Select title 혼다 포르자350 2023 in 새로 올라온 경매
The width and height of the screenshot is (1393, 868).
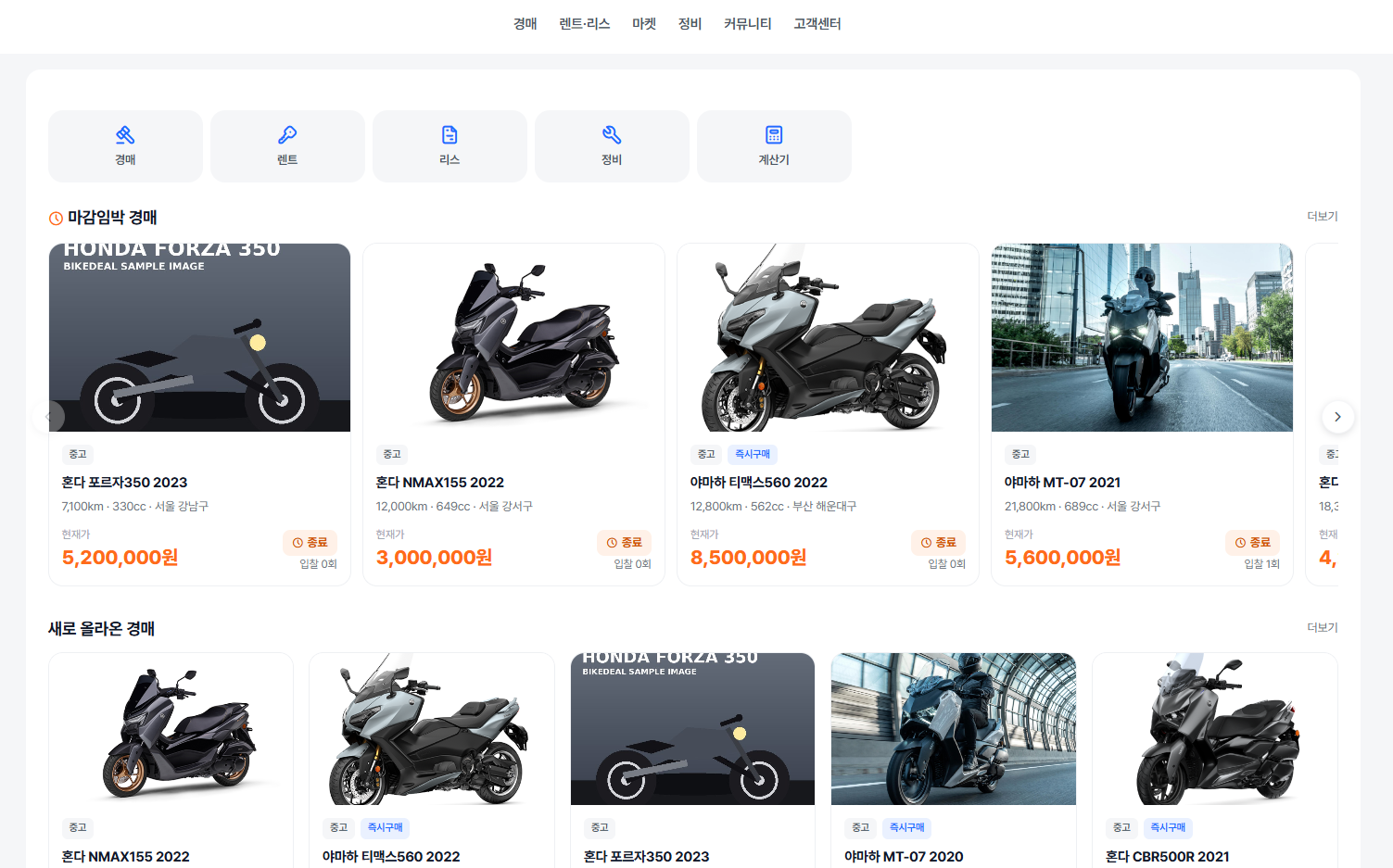(646, 857)
